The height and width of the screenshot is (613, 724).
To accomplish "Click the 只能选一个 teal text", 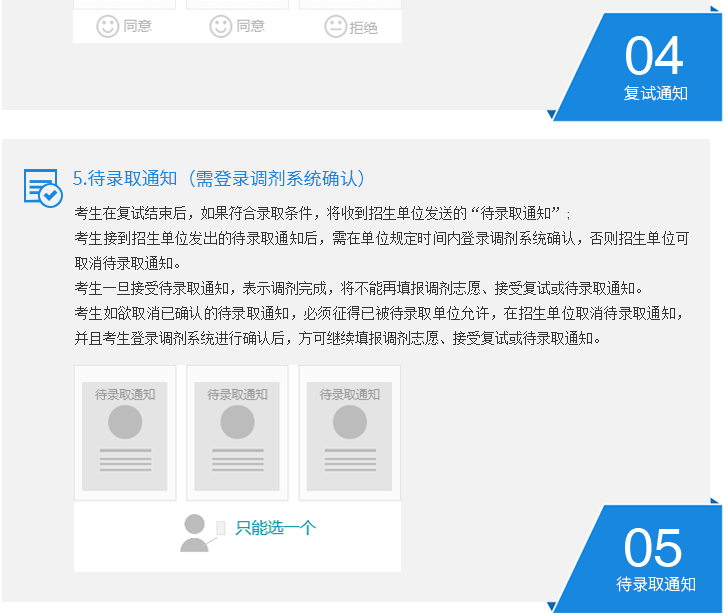I will (x=276, y=528).
